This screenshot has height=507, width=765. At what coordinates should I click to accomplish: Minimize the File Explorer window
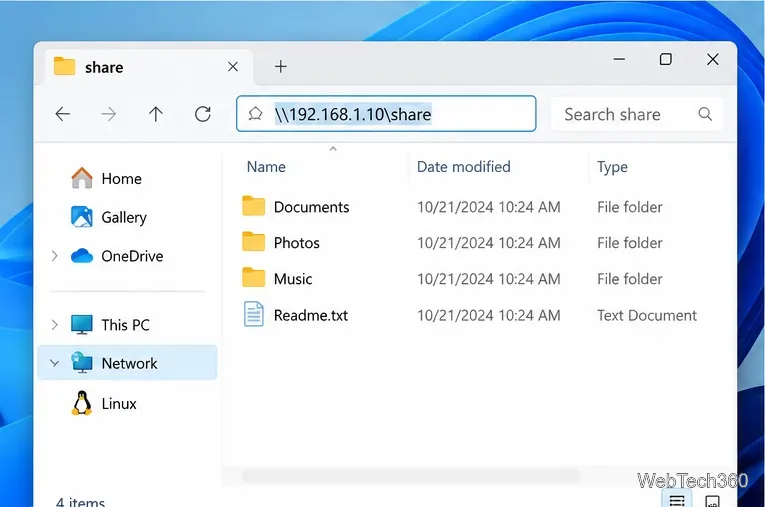(619, 59)
